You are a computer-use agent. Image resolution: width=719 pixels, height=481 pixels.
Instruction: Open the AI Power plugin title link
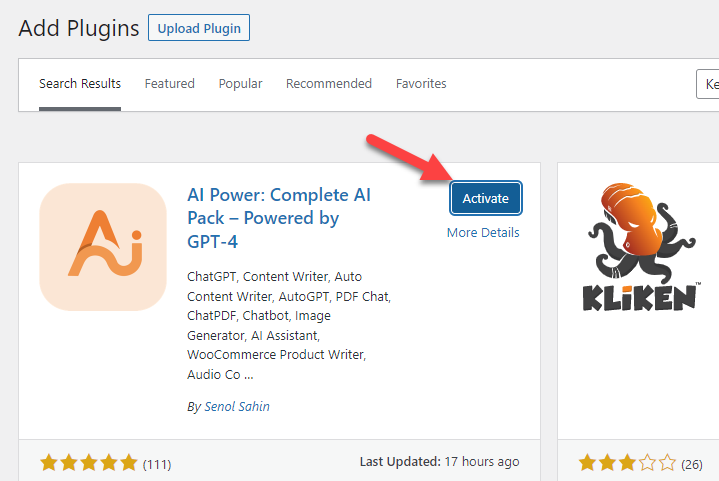coord(279,218)
